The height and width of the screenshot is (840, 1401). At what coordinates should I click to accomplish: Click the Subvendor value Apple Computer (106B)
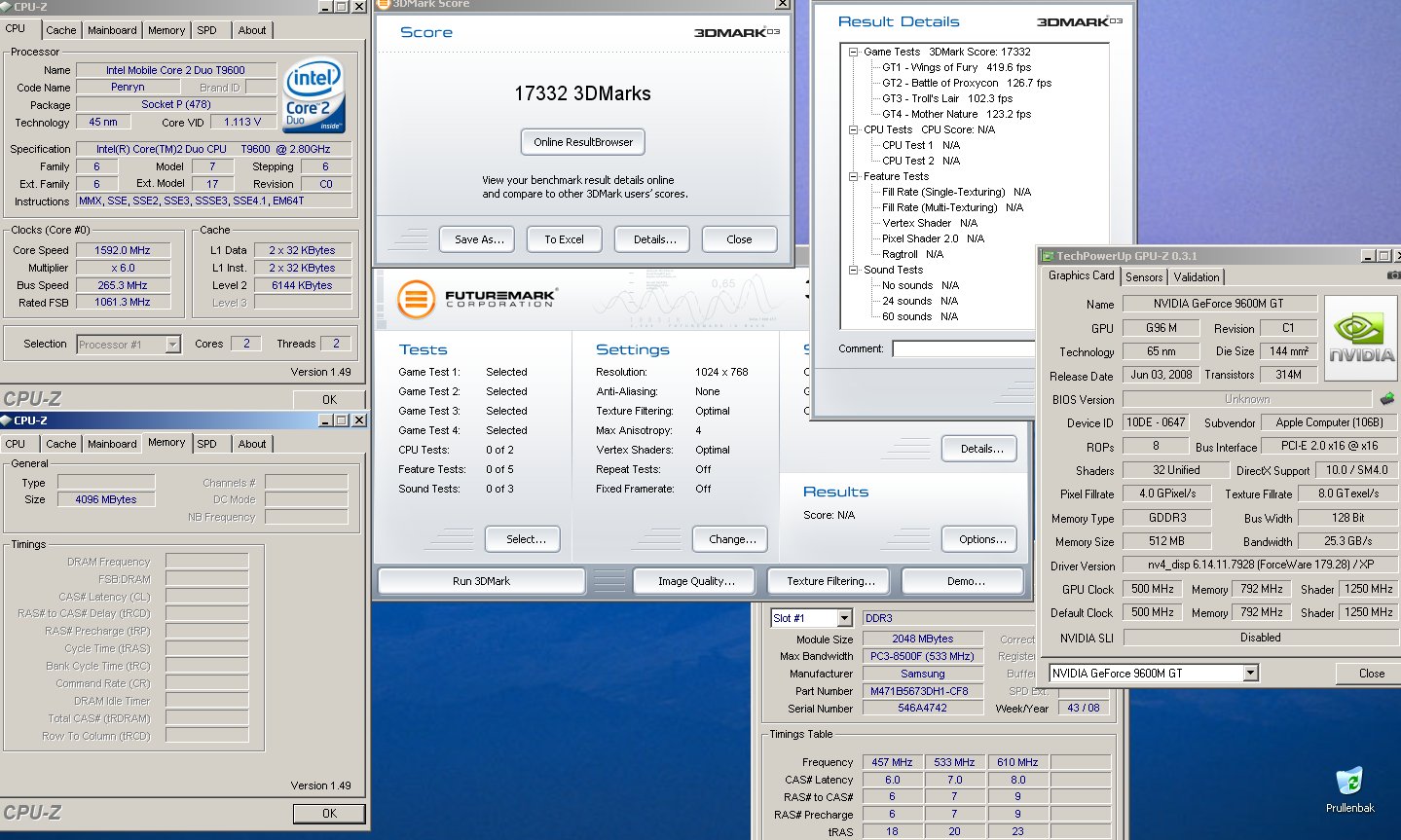[x=1329, y=422]
